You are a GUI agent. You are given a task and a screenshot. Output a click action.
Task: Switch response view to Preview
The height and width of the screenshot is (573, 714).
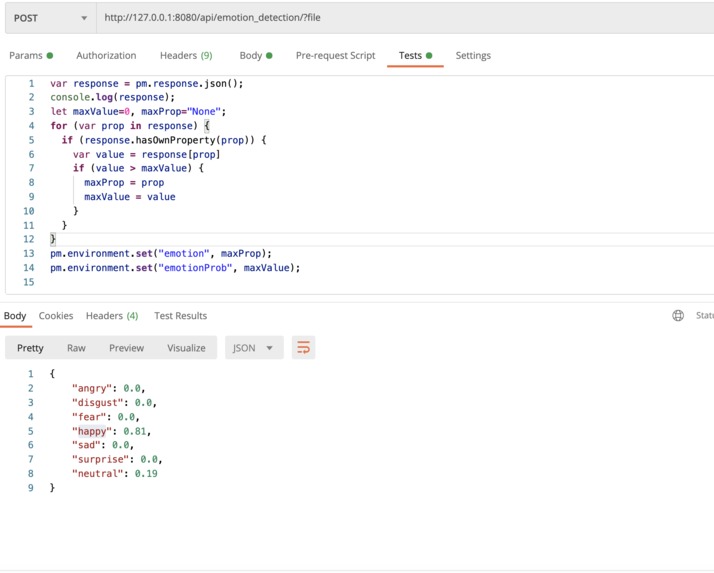[127, 348]
